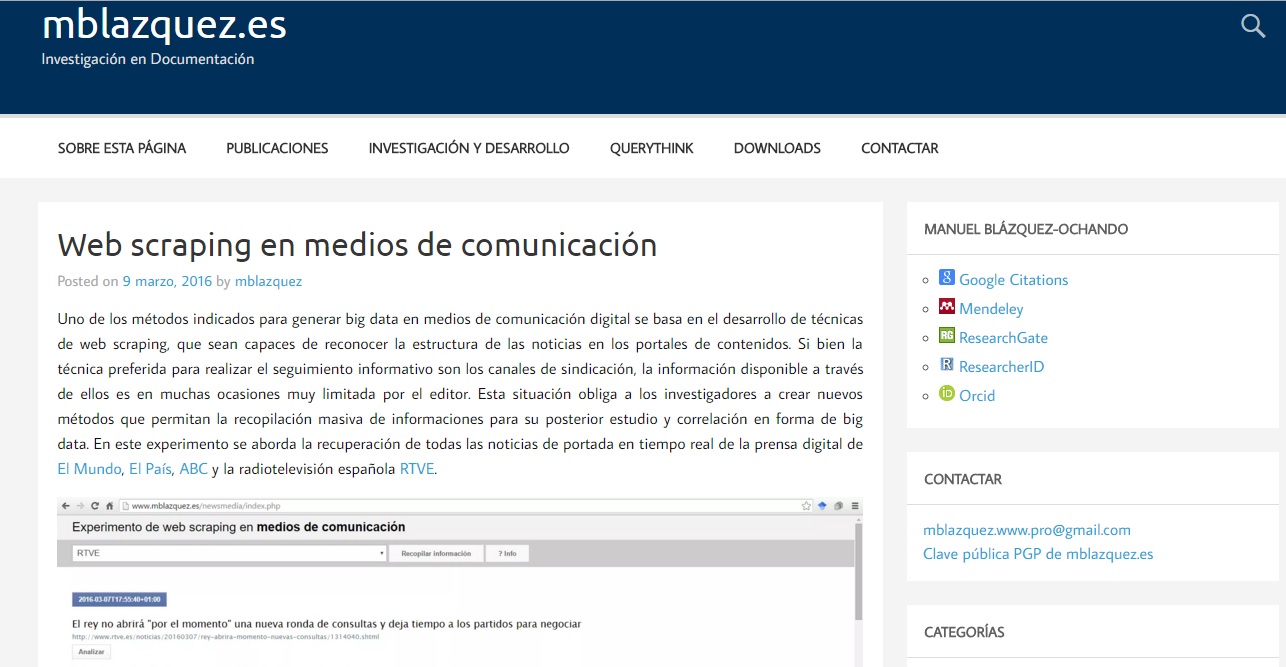The width and height of the screenshot is (1286, 667).
Task: Open the Mendeley profile link
Action: pyautogui.click(x=991, y=309)
